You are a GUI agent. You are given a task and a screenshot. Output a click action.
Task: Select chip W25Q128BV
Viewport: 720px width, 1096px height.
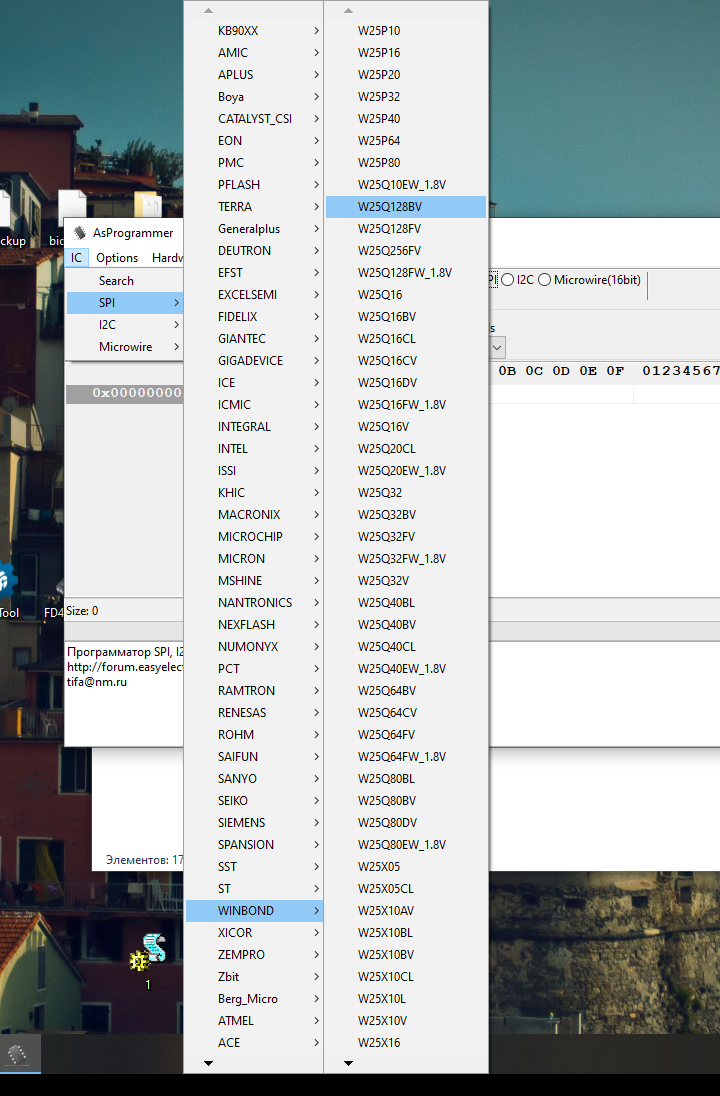pyautogui.click(x=405, y=207)
